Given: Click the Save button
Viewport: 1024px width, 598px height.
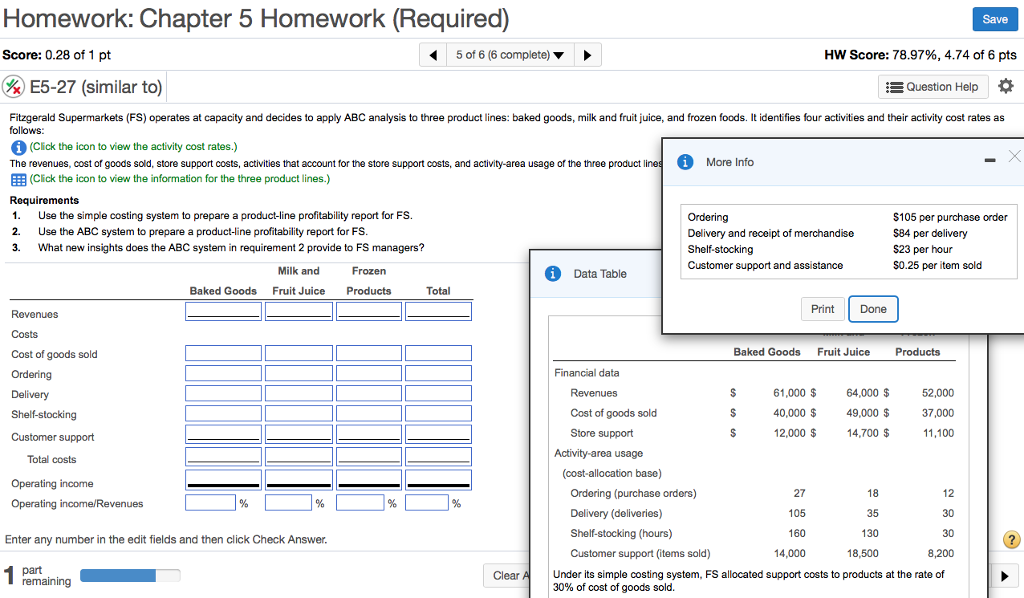Looking at the screenshot, I should click(x=995, y=19).
